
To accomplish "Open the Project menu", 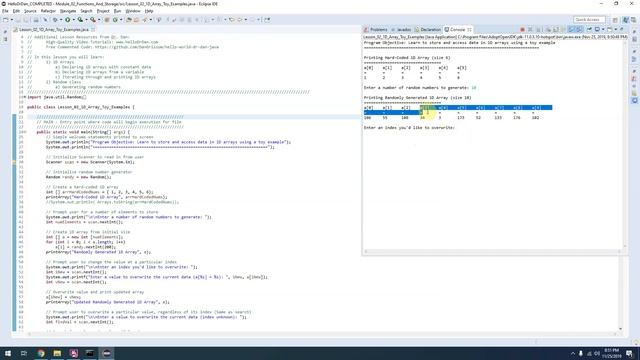I will click(x=103, y=11).
